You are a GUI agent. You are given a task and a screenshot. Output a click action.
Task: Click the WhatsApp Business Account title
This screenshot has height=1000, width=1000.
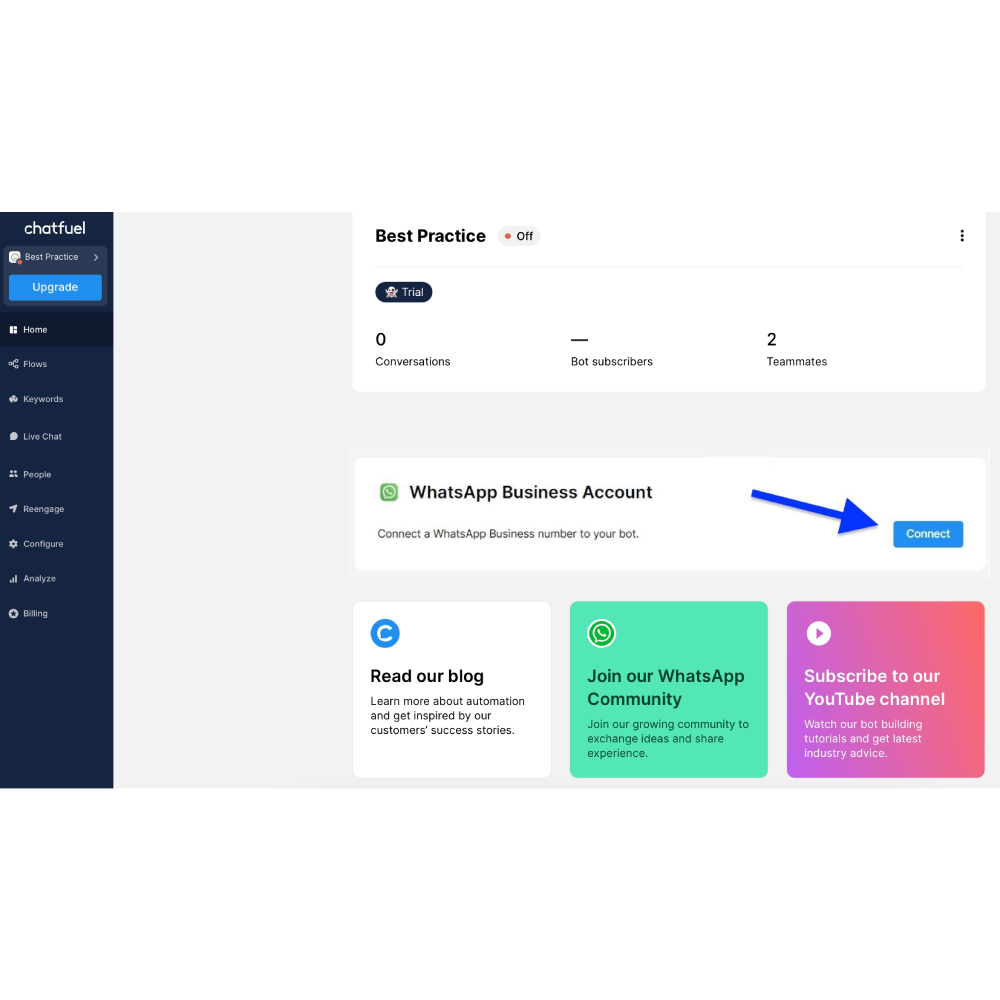click(531, 492)
